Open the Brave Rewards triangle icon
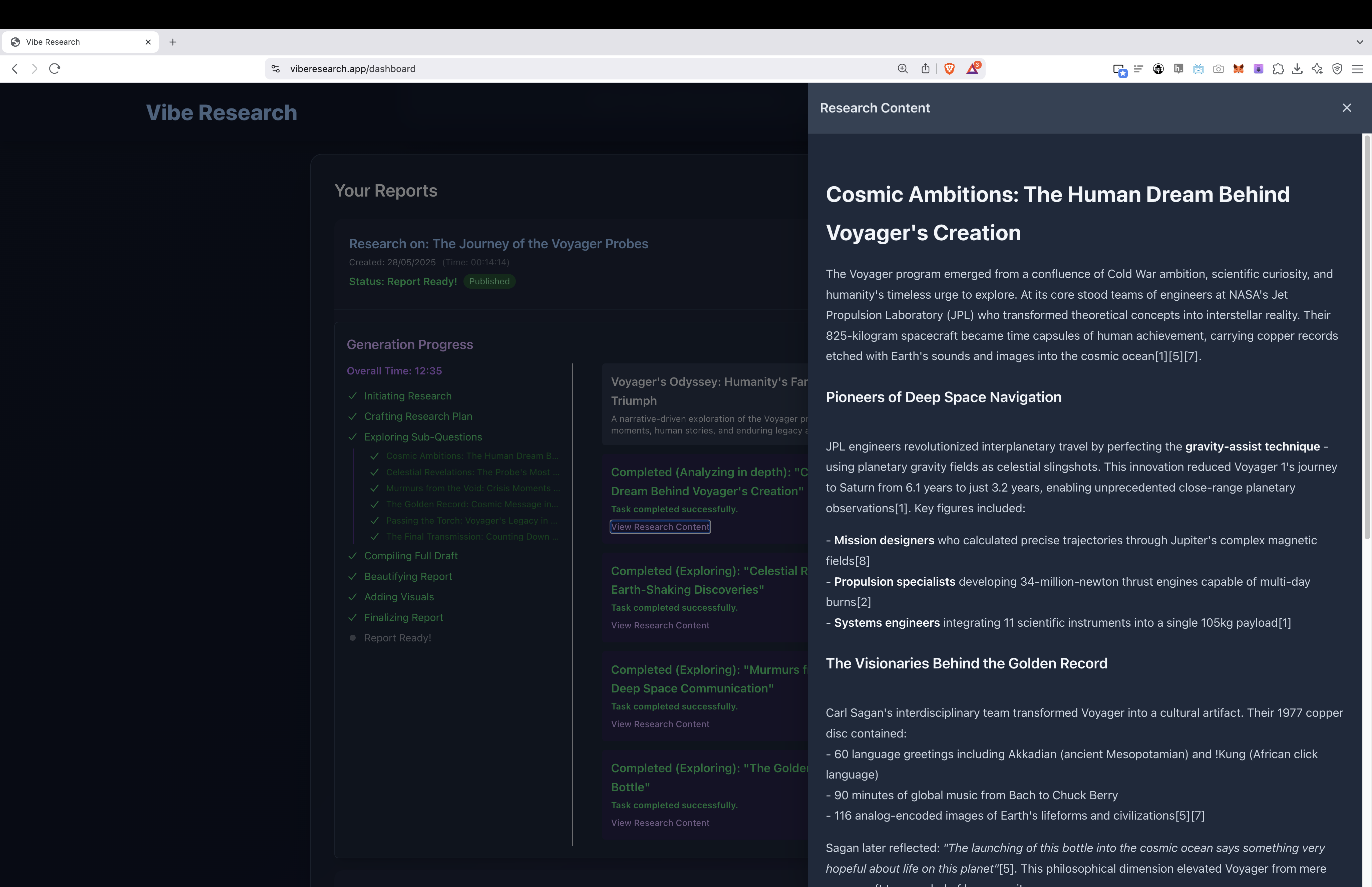Screen dimensions: 1372x887 [972, 68]
